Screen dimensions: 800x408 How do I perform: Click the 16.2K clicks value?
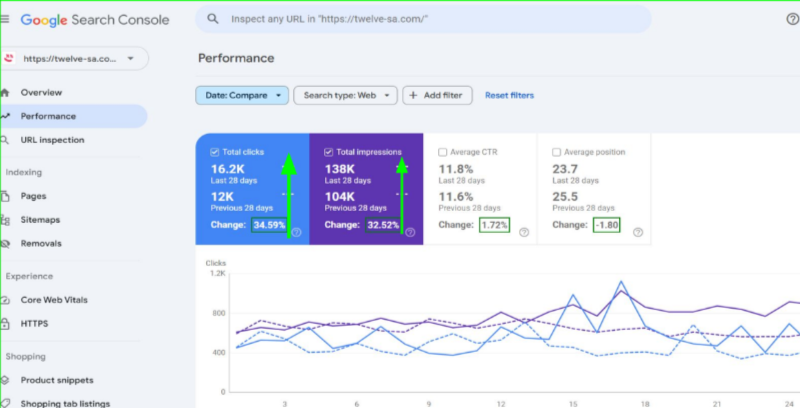click(228, 169)
